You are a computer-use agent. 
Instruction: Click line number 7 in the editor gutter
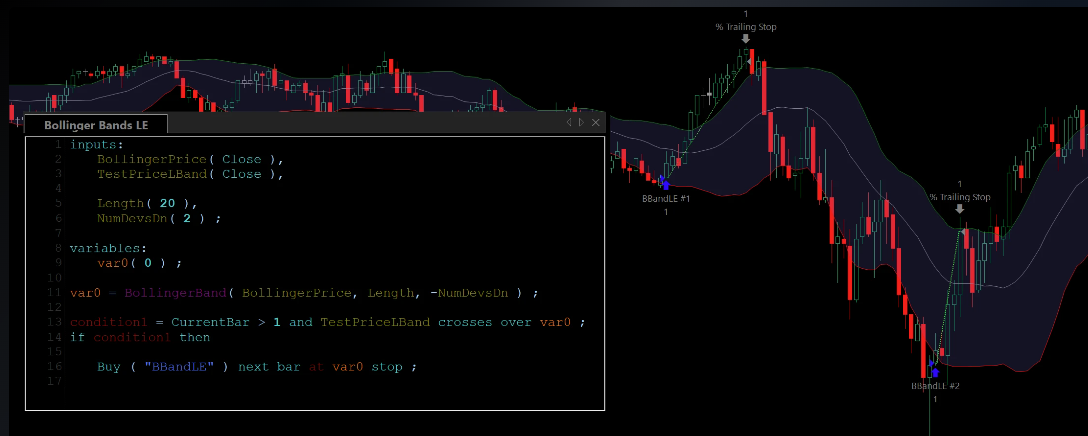[x=58, y=233]
